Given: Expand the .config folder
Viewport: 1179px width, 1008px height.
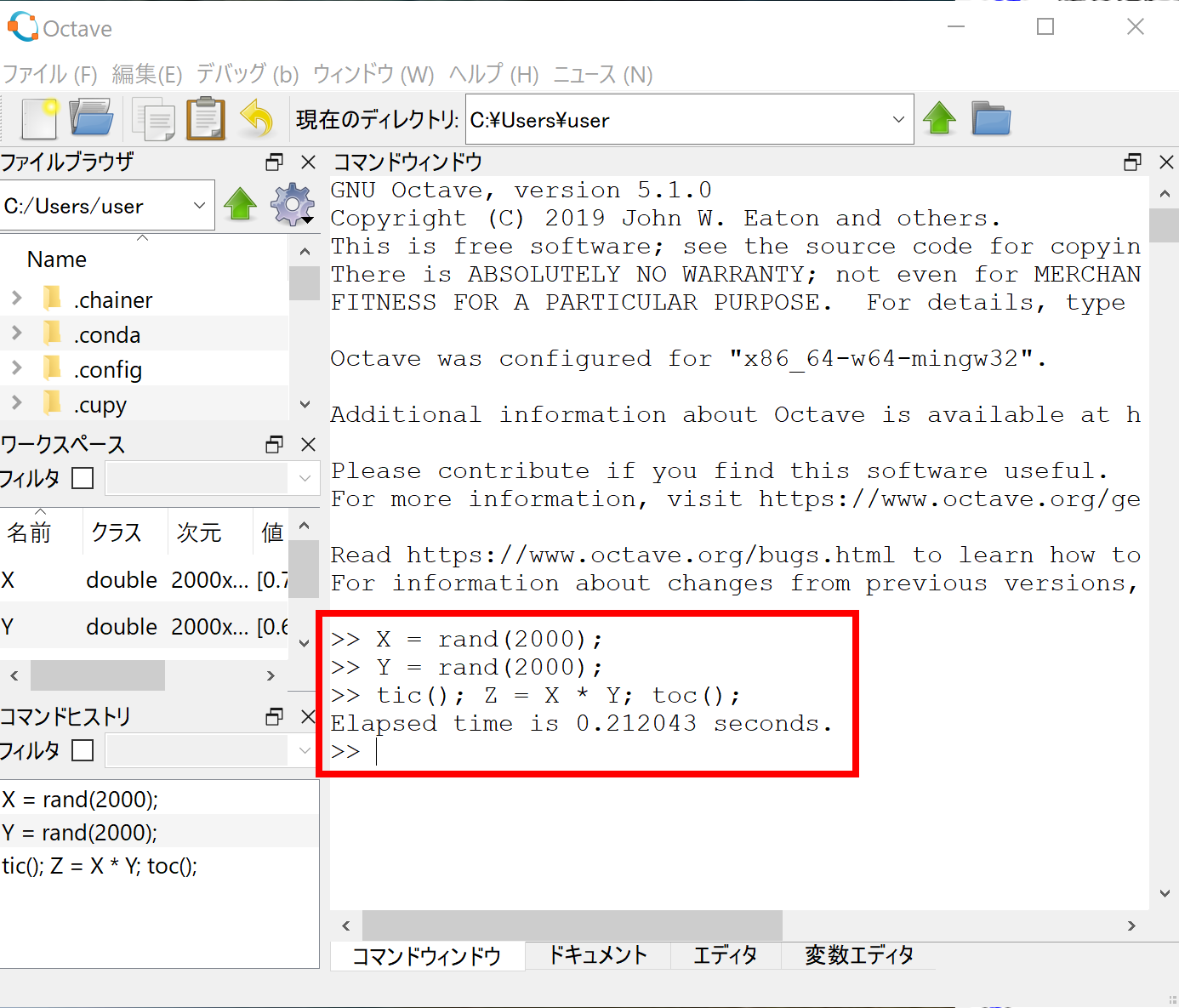Looking at the screenshot, I should click(x=17, y=368).
